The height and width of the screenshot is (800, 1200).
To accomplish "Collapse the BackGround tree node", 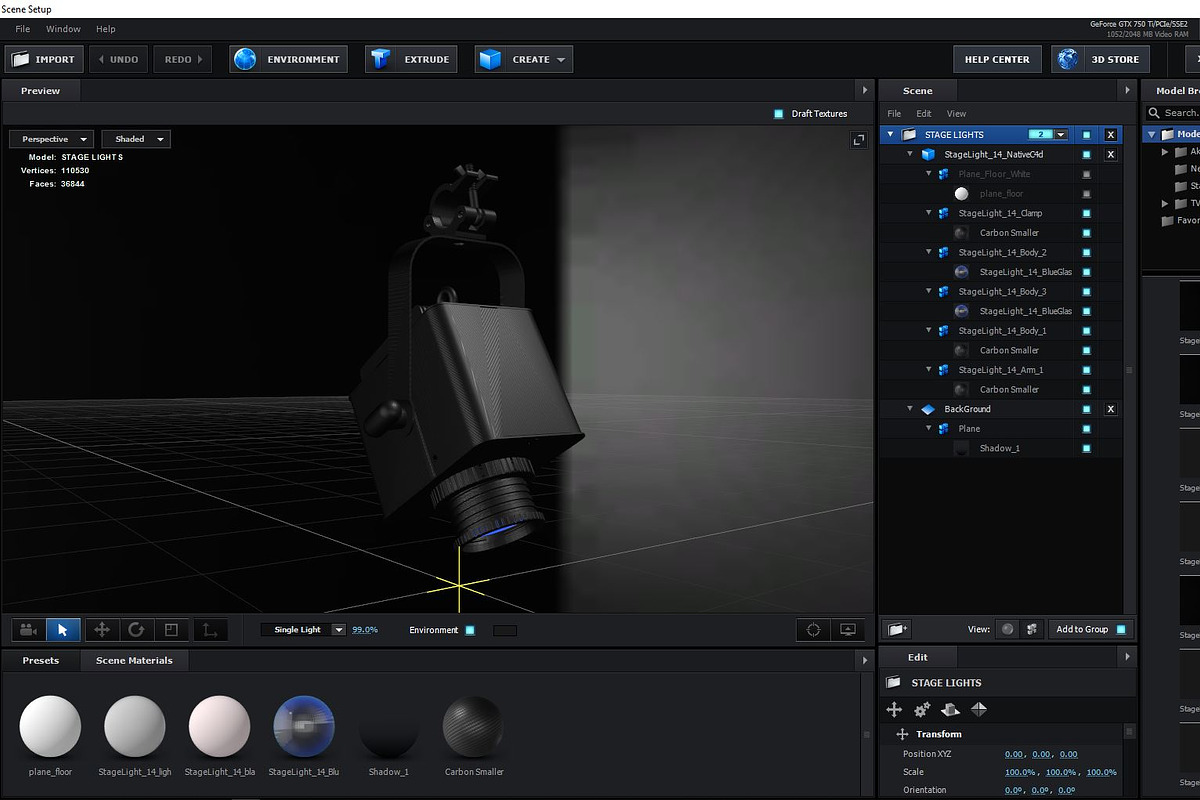I will coord(910,409).
